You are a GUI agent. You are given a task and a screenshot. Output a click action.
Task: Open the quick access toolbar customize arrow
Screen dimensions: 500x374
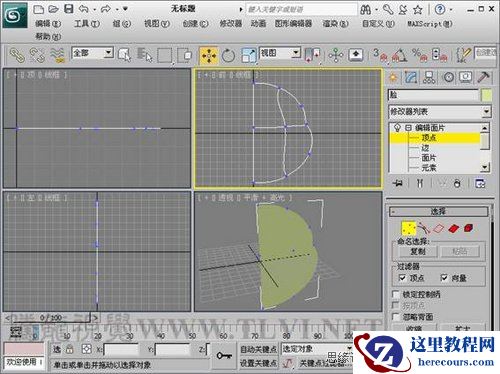point(125,8)
